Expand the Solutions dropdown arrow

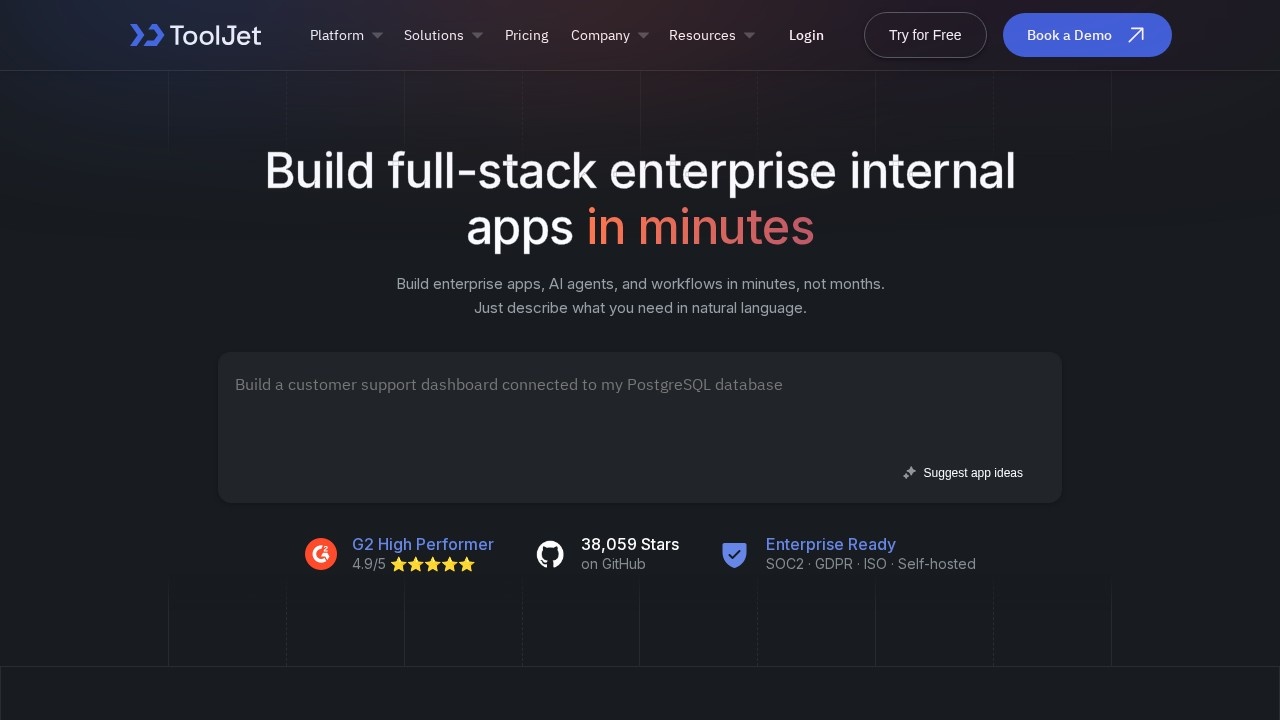pyautogui.click(x=477, y=35)
